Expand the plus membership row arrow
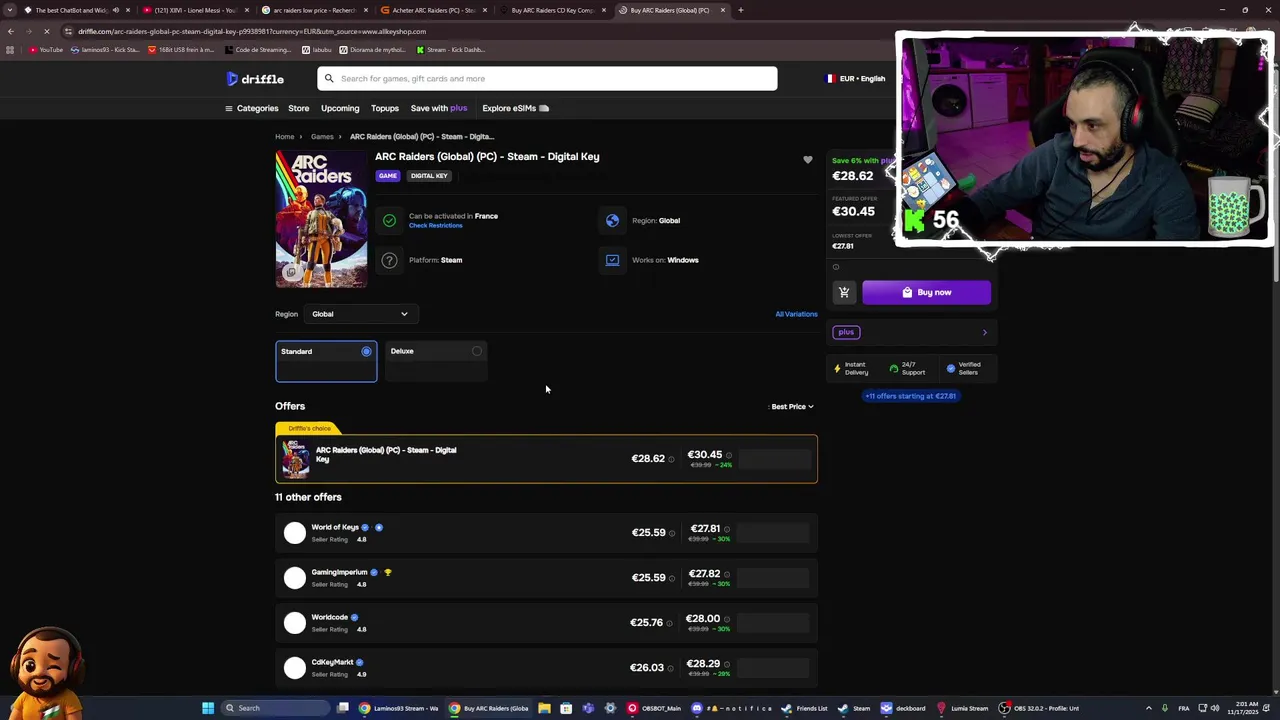1280x720 pixels. (984, 332)
